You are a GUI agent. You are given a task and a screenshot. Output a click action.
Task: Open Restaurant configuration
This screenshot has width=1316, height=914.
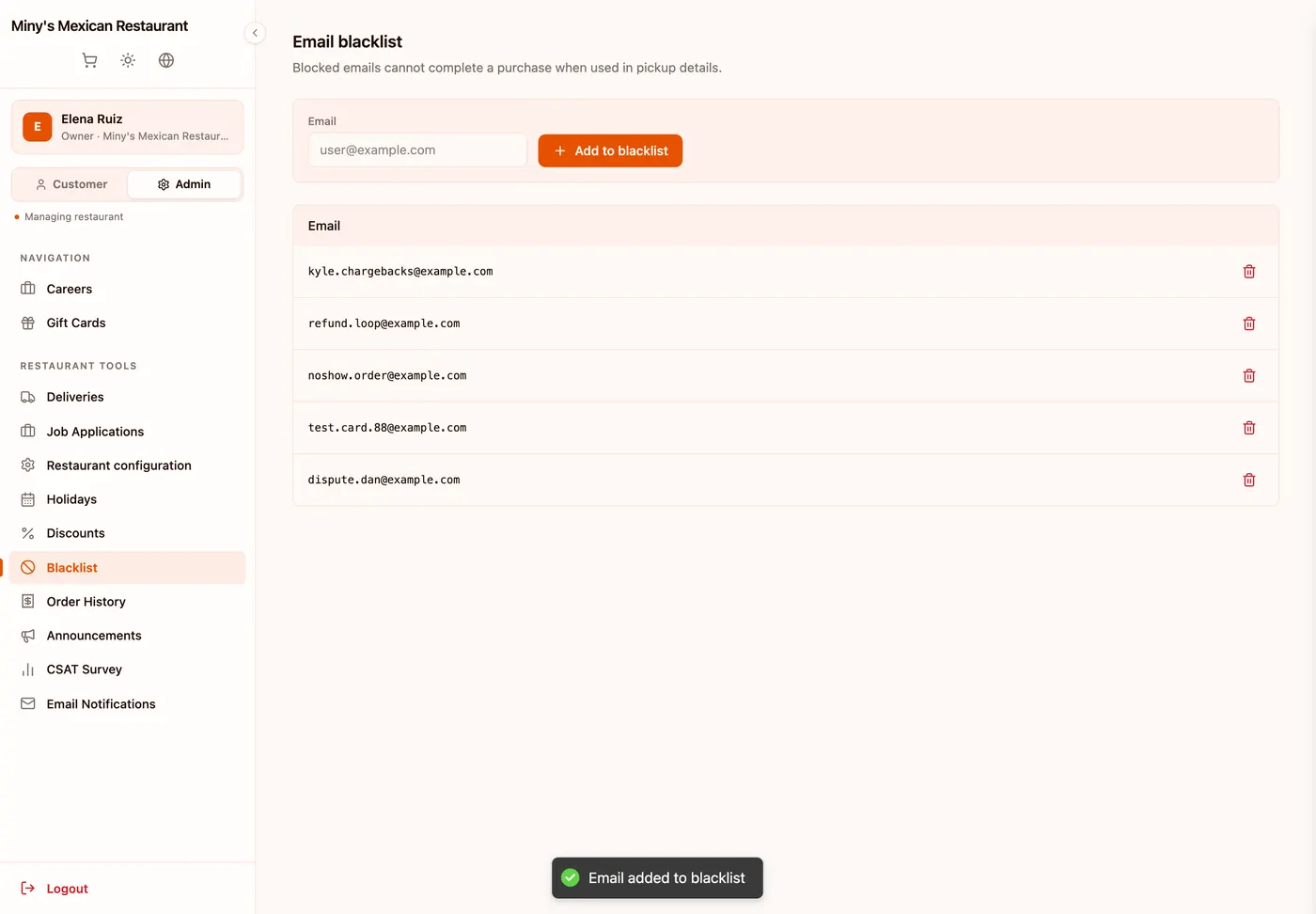coord(127,465)
